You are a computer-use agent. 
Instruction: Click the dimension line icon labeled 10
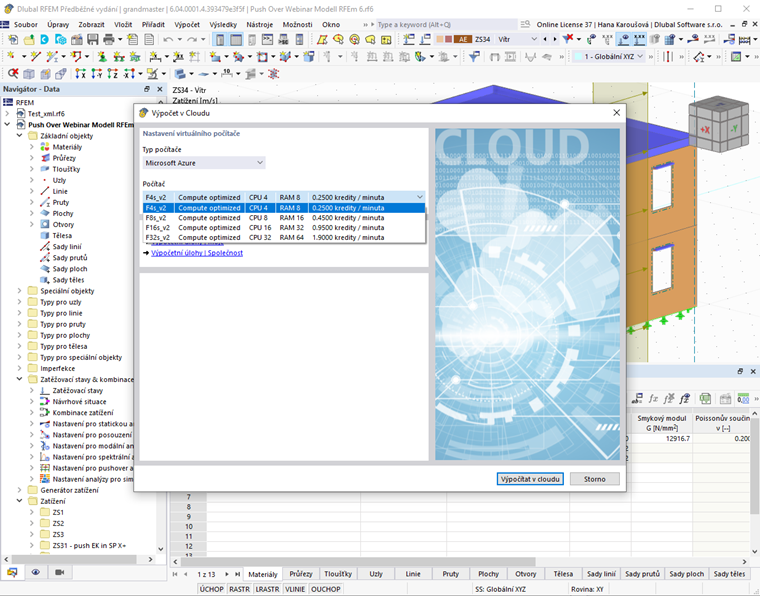226,74
